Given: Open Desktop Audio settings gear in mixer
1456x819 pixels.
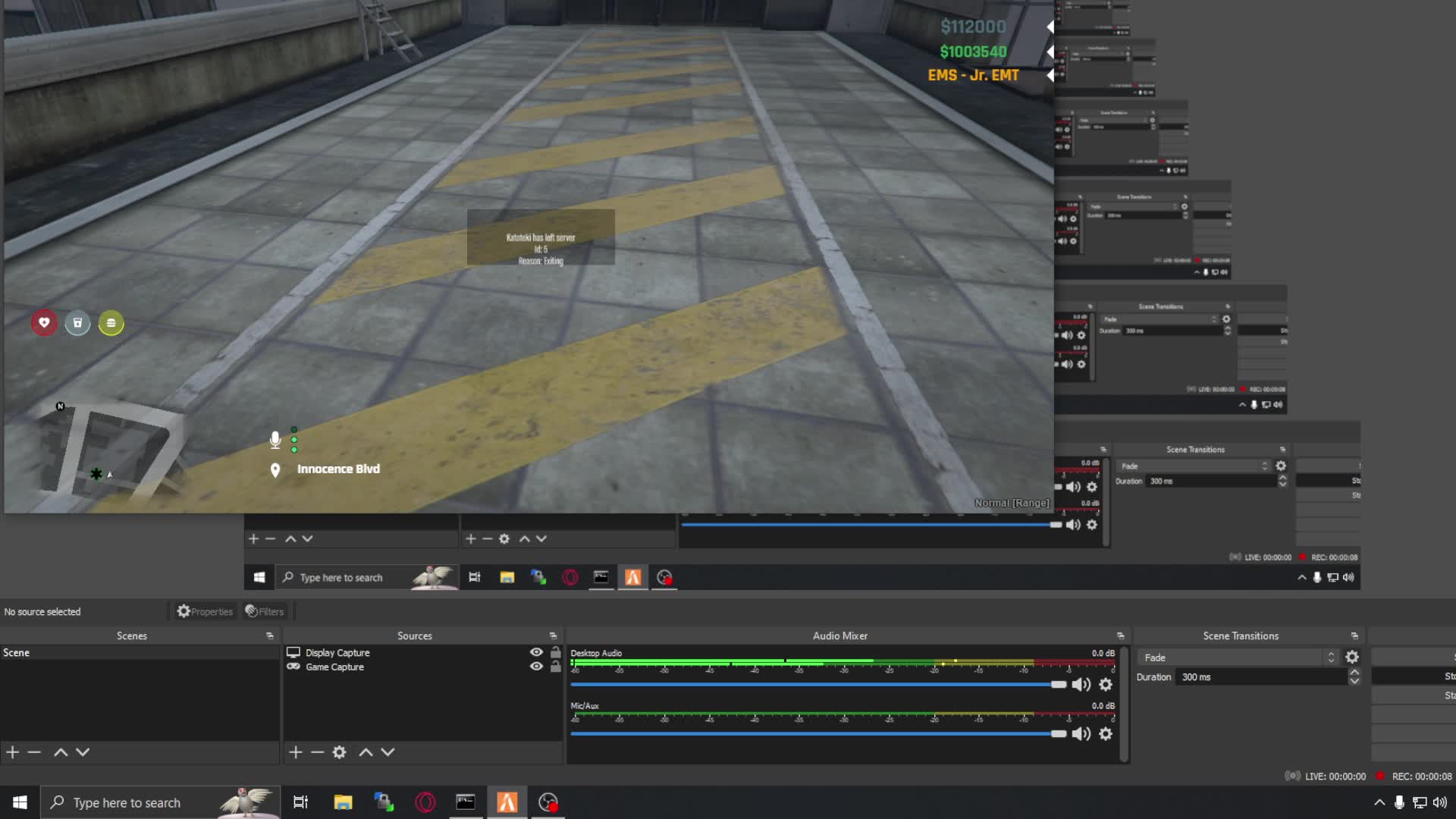Looking at the screenshot, I should pyautogui.click(x=1106, y=684).
